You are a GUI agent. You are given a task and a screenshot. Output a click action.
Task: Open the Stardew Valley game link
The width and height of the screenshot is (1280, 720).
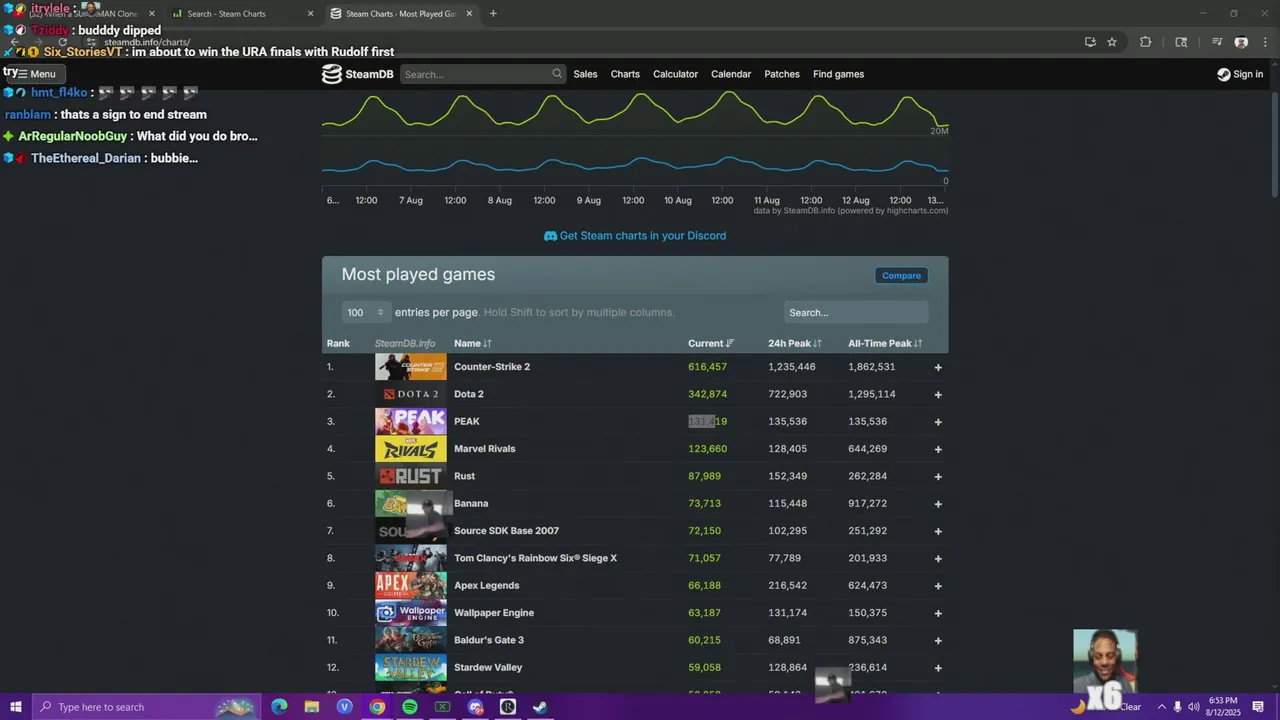point(488,667)
